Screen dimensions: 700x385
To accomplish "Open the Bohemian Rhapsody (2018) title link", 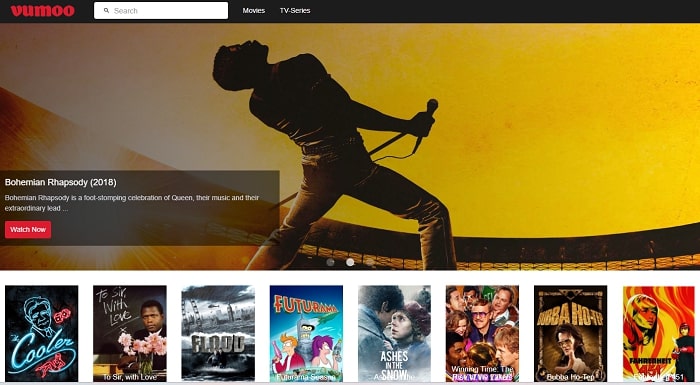I will point(61,182).
